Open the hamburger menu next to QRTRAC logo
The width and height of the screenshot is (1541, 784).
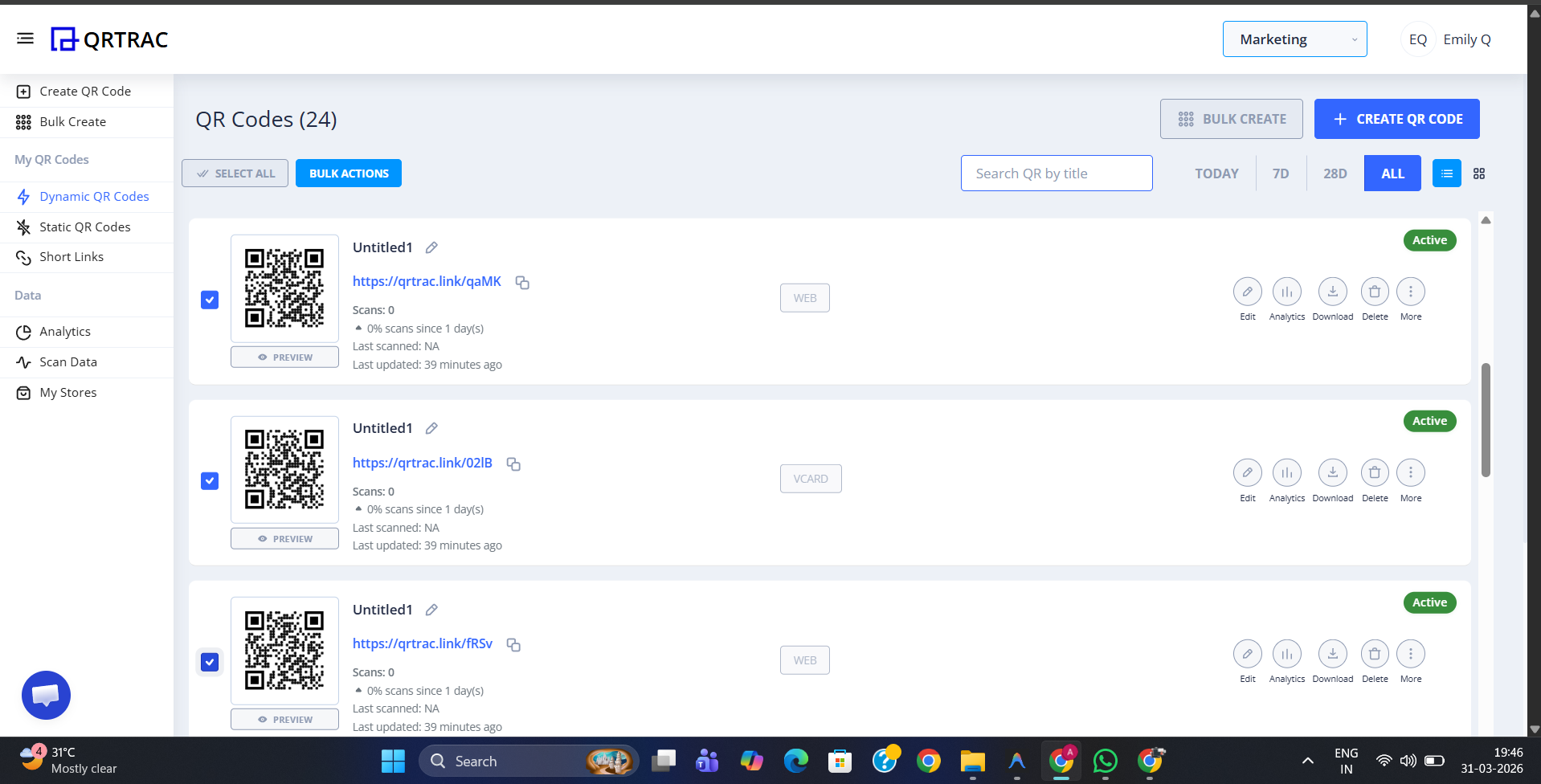coord(25,38)
